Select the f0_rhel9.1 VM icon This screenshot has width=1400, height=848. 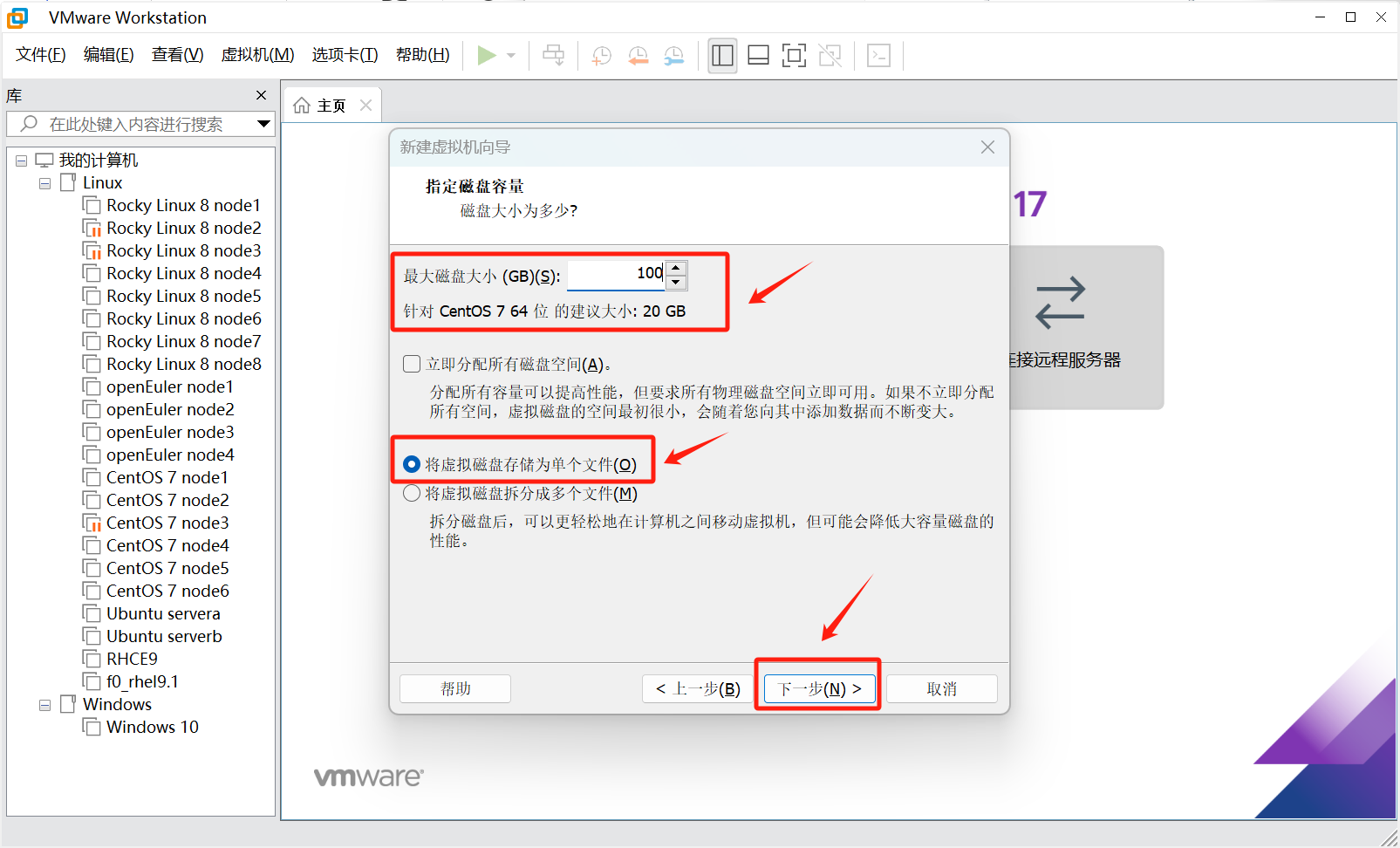point(92,681)
